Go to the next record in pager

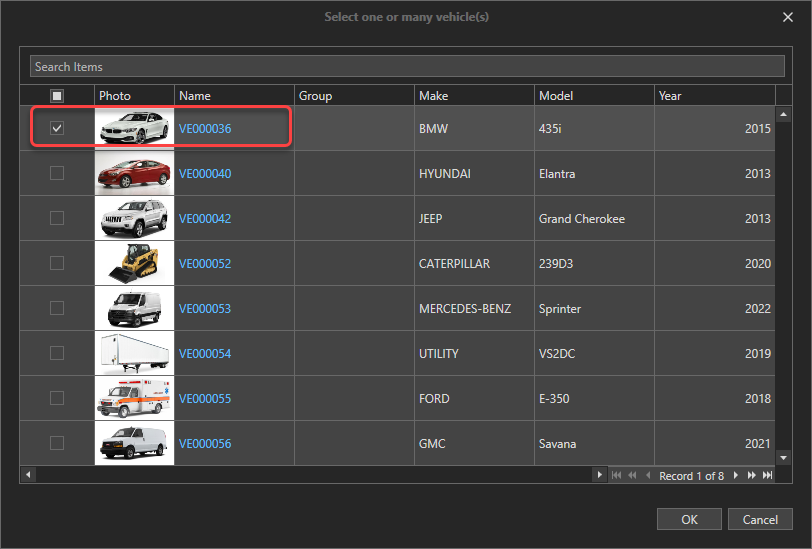(x=736, y=476)
